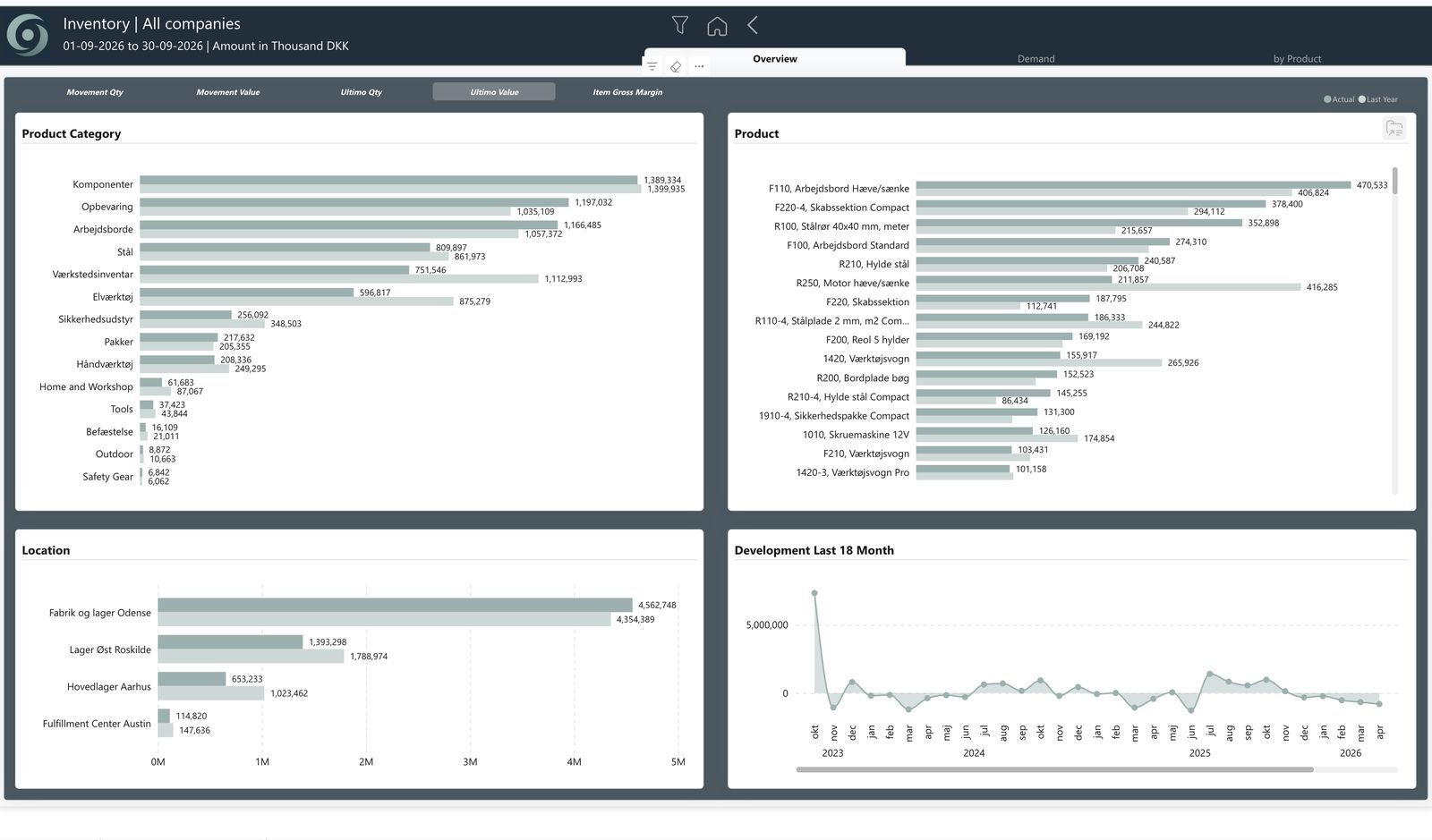The height and width of the screenshot is (840, 1432).
Task: Select product R250, Motor hæve/sænke
Action: 853,283
